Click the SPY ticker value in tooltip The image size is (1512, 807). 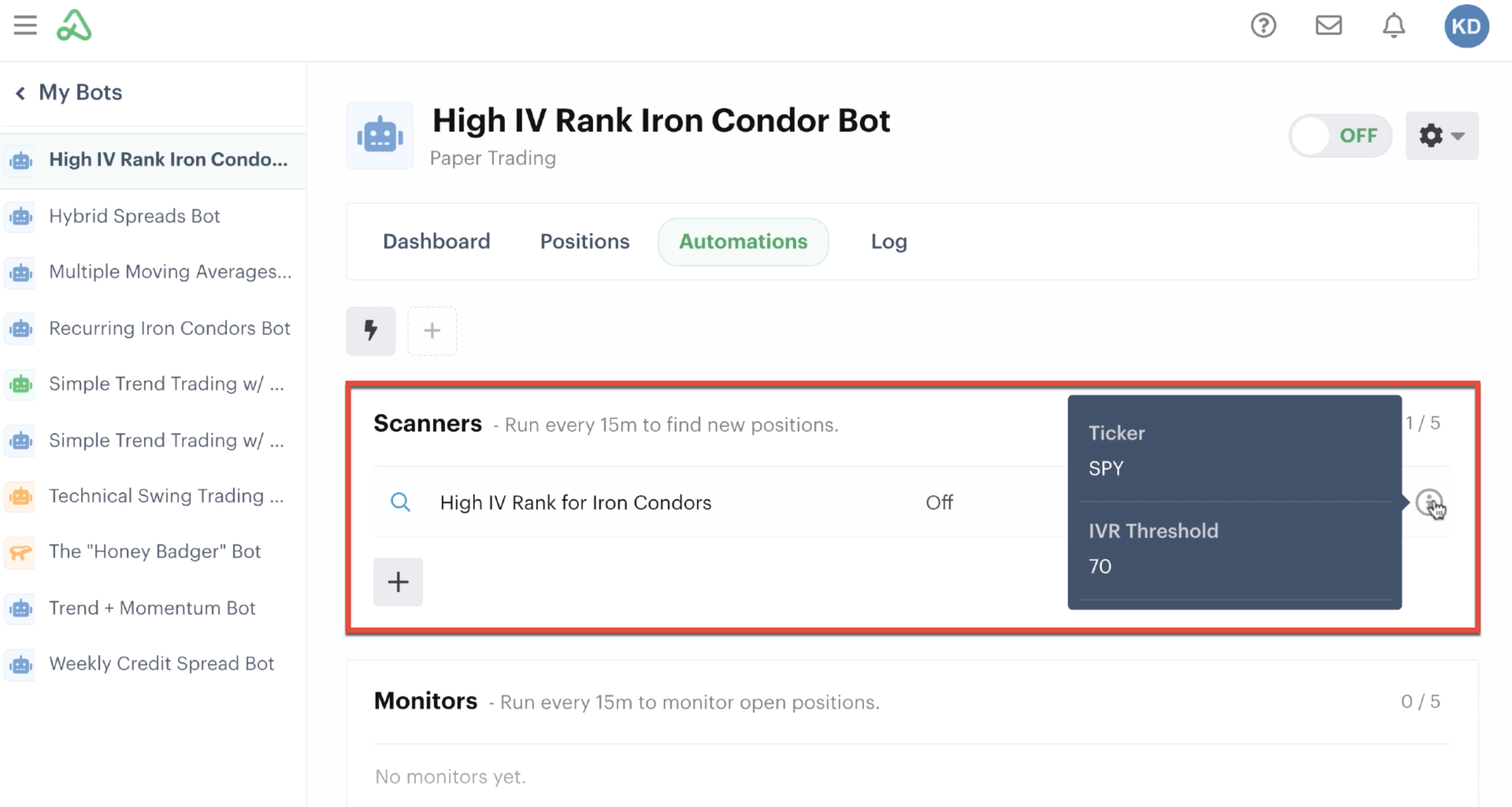[1106, 469]
